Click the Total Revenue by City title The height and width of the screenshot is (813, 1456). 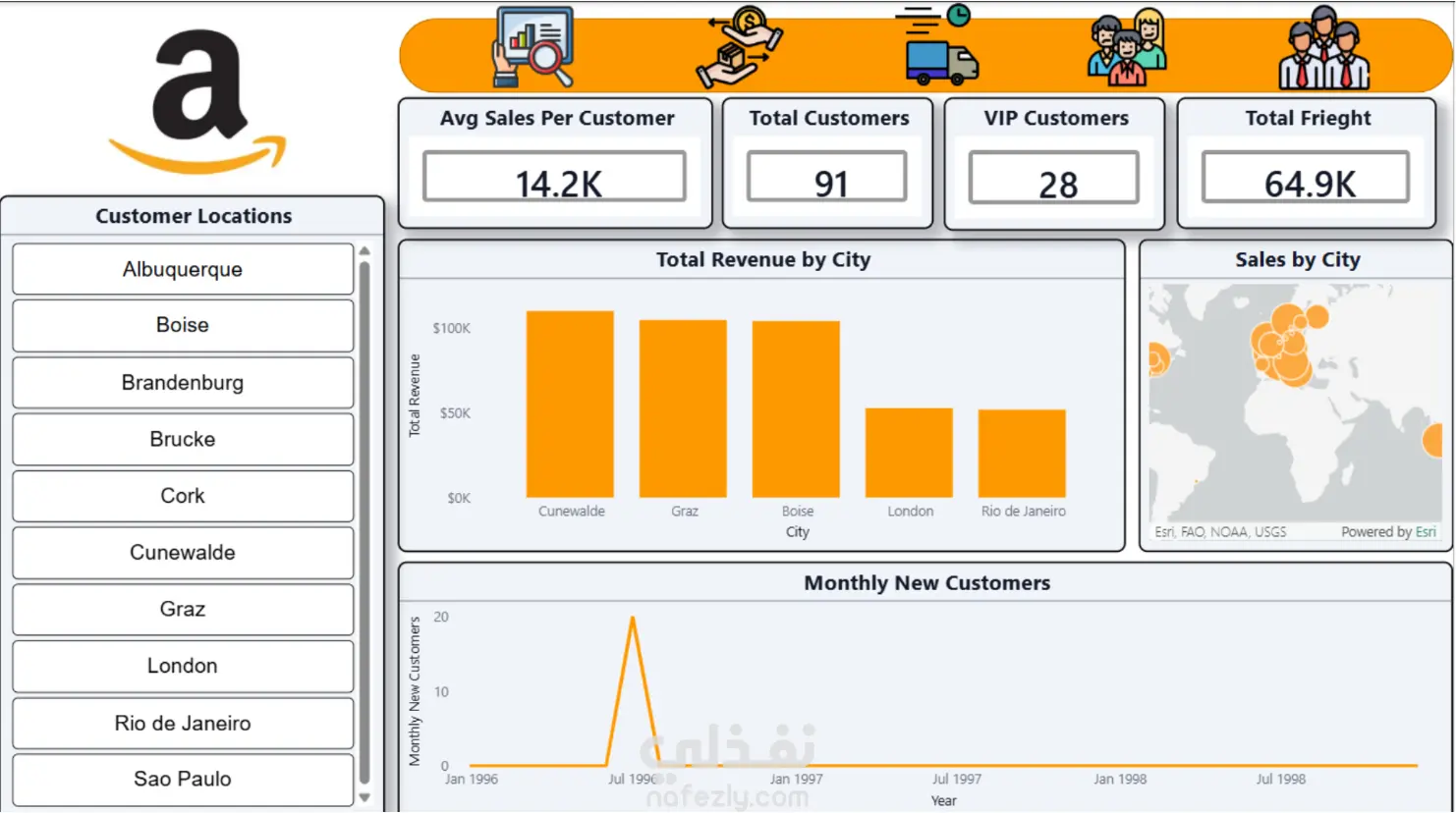coord(763,260)
